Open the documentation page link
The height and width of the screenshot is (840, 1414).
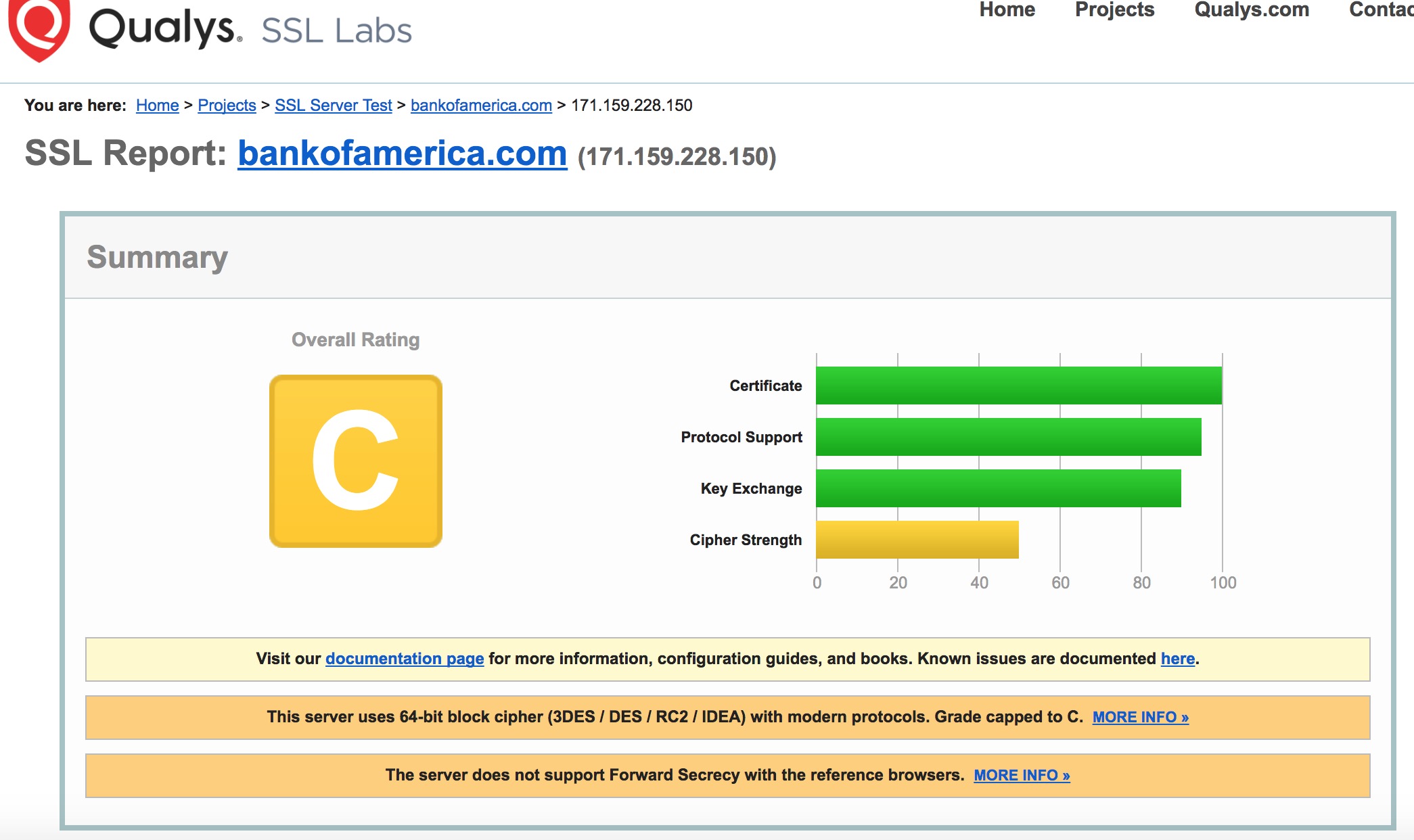tap(405, 659)
